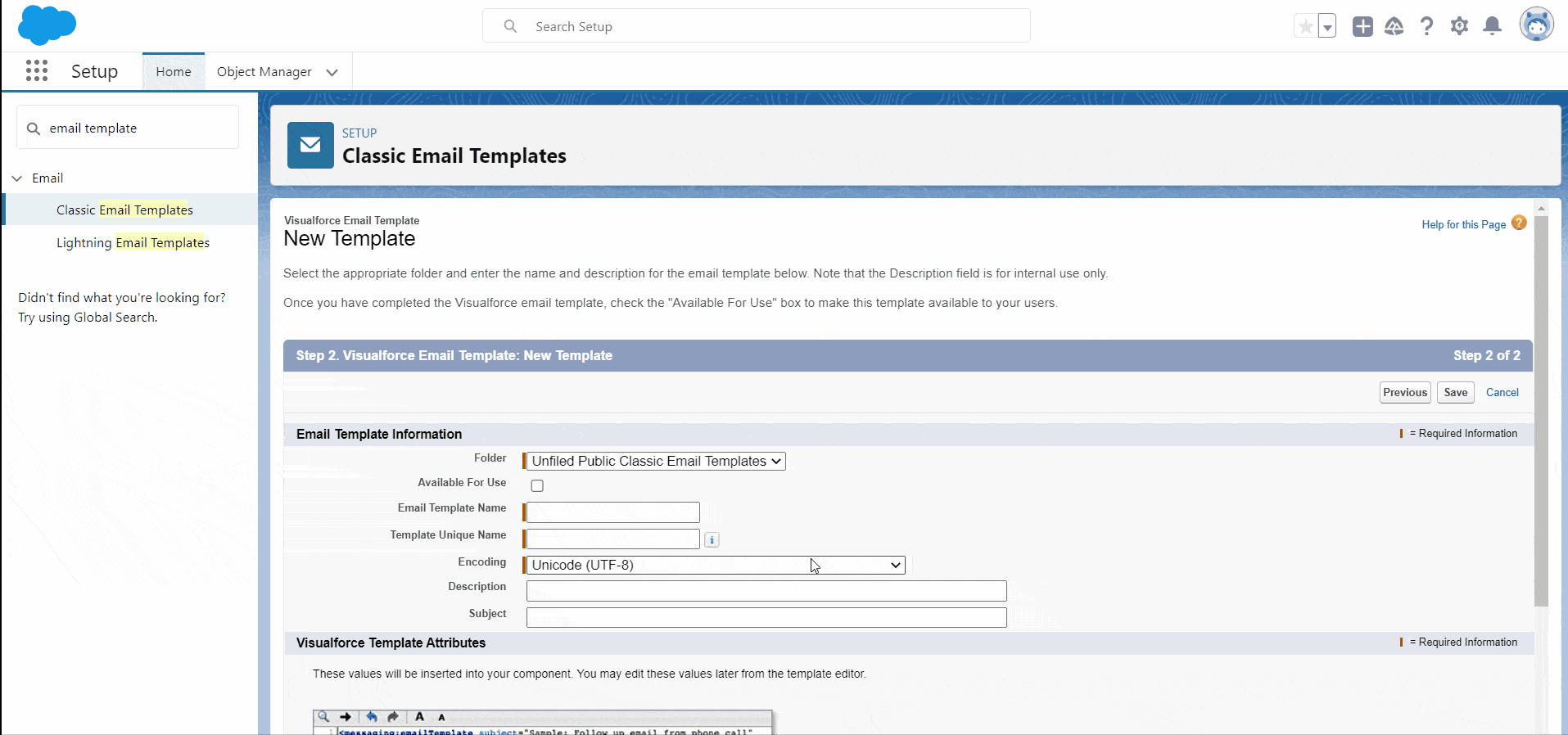Image resolution: width=1568 pixels, height=735 pixels.
Task: Increase editor font size with large A
Action: click(419, 717)
